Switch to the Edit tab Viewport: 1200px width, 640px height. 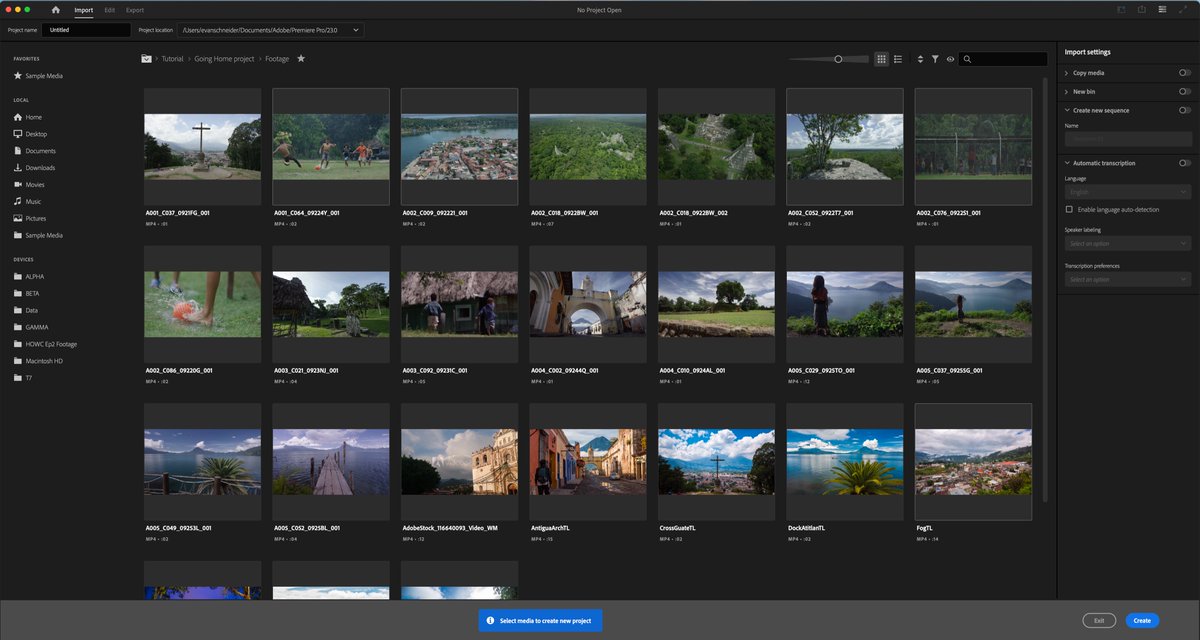point(110,10)
